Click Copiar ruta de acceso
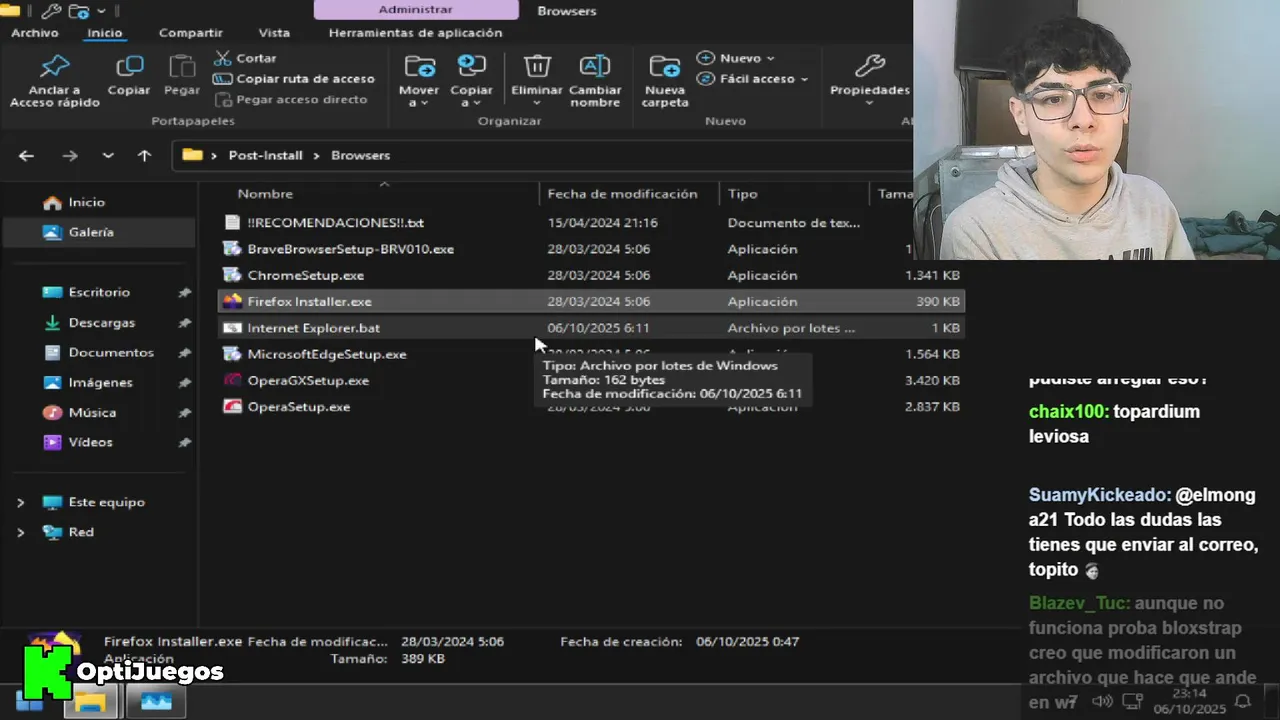The image size is (1280, 720). pos(294,78)
